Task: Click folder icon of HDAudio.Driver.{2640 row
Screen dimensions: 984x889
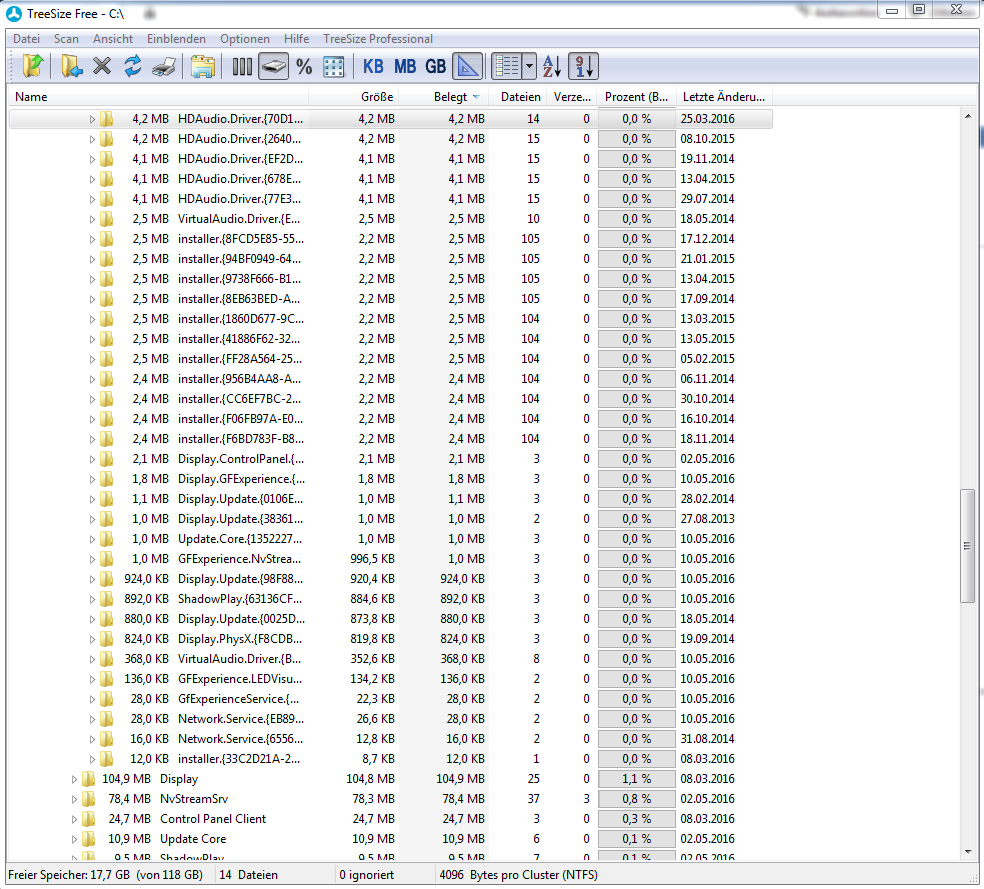Action: pos(107,139)
